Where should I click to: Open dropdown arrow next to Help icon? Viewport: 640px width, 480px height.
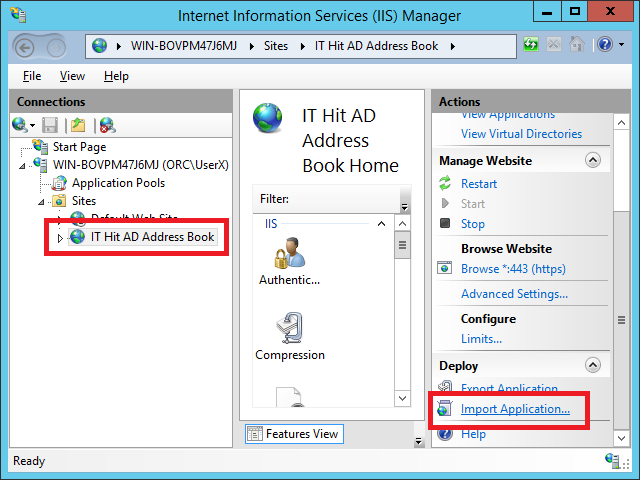point(622,44)
